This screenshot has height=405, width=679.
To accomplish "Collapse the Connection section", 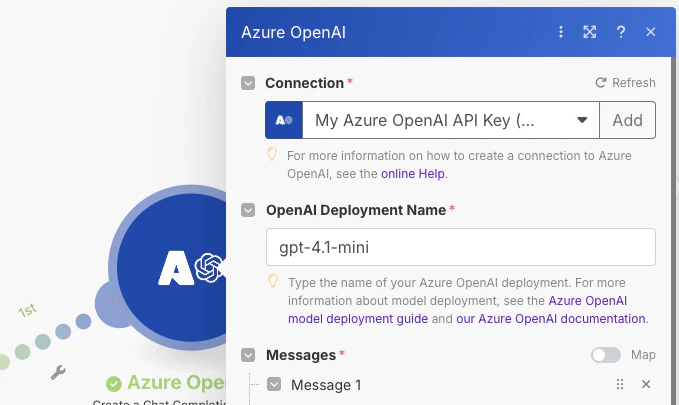I will tap(248, 83).
